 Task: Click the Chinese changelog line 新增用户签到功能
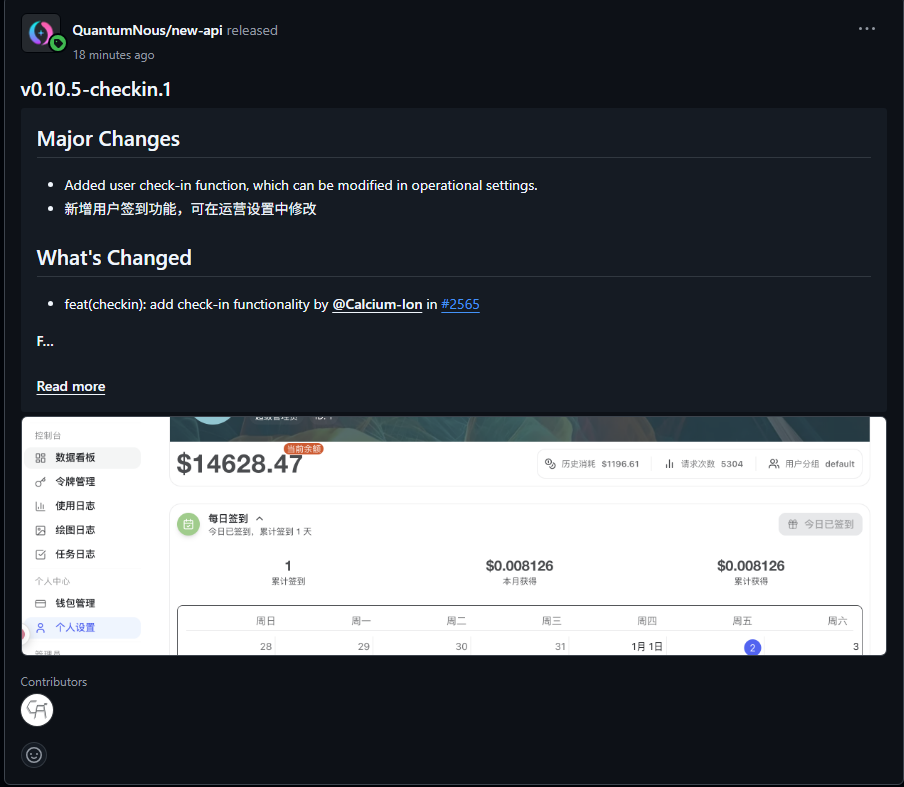click(190, 209)
